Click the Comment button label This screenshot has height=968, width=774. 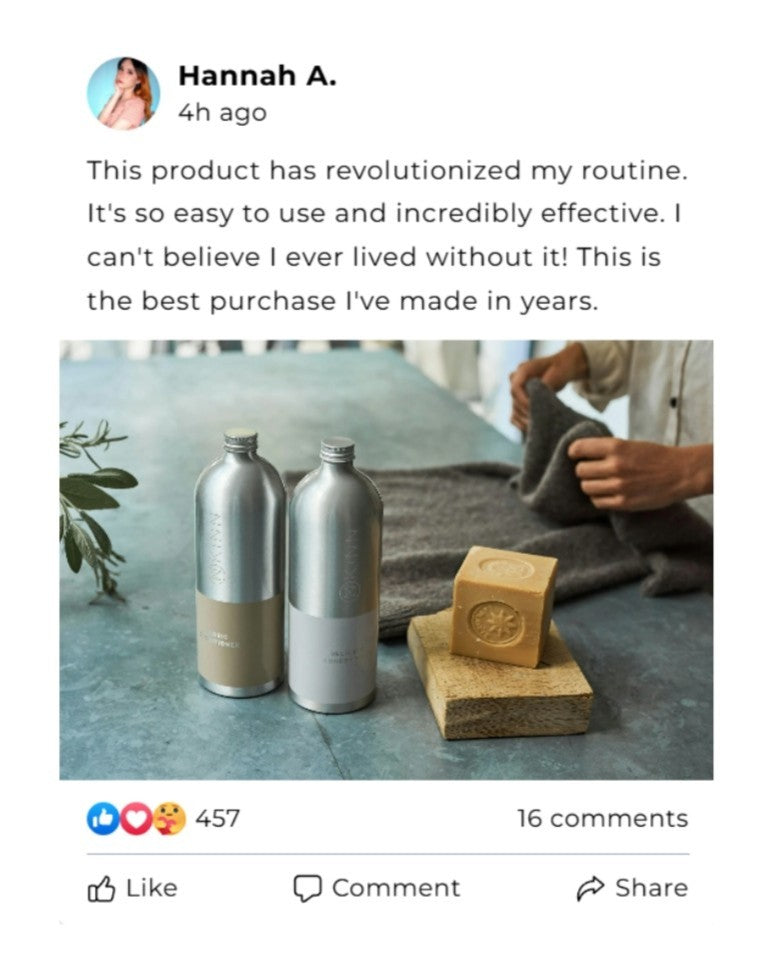click(x=396, y=888)
